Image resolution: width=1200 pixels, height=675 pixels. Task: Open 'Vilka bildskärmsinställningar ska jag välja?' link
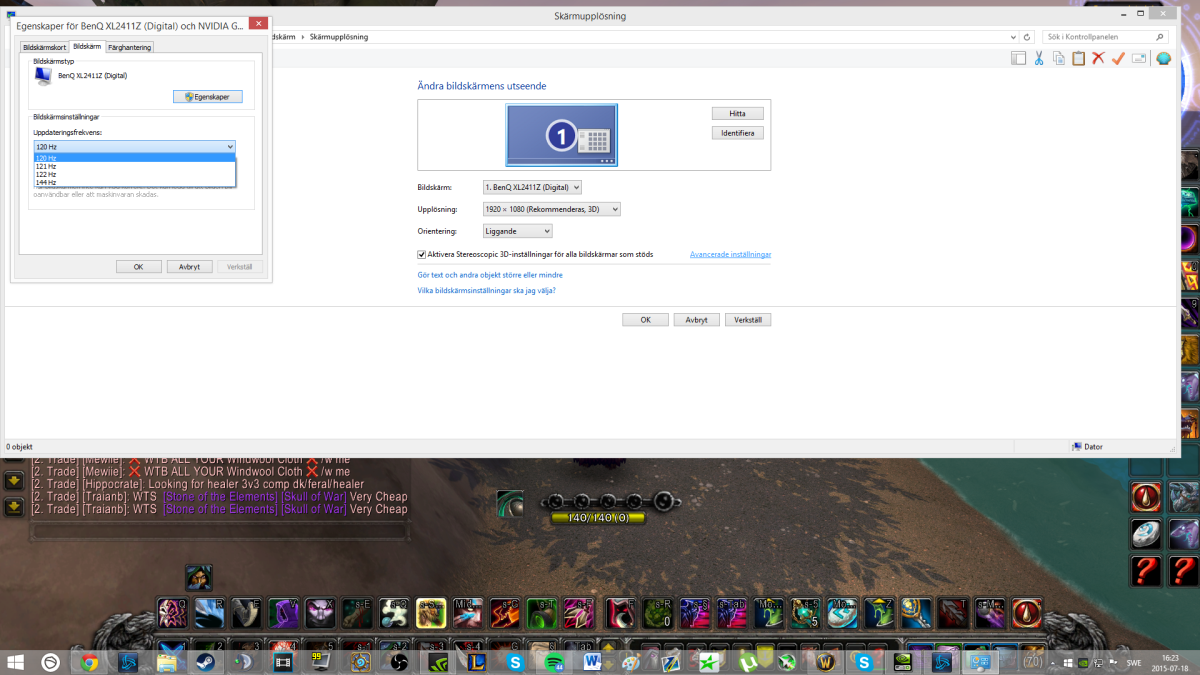[x=486, y=290]
